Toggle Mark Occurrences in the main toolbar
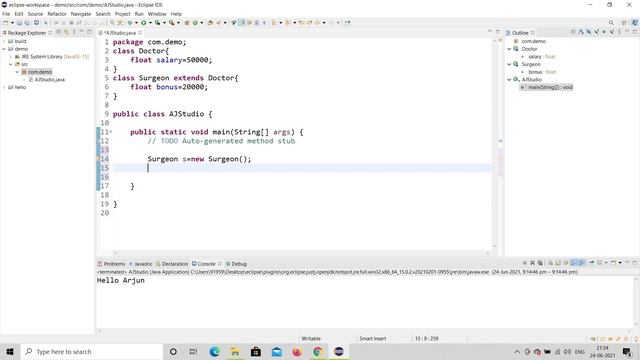The height and width of the screenshot is (360, 640). [241, 23]
